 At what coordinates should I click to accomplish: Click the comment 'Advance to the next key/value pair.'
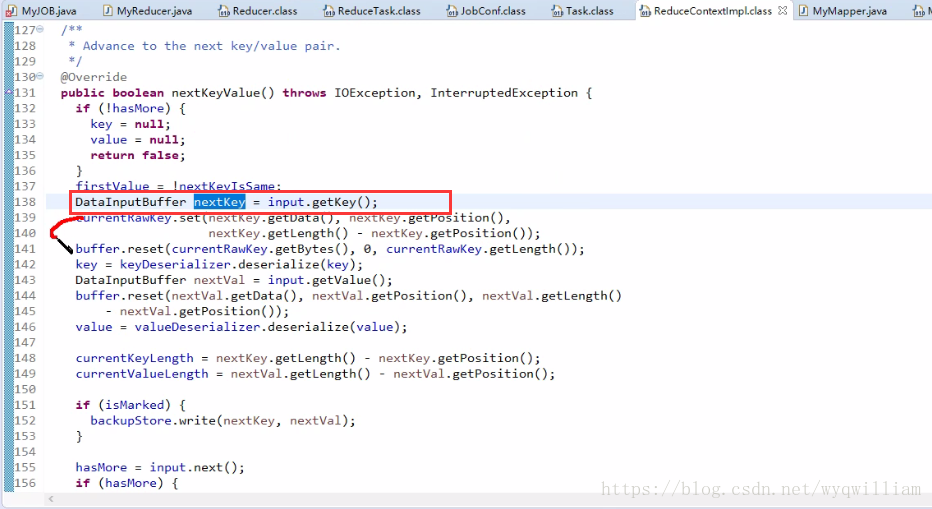point(211,46)
